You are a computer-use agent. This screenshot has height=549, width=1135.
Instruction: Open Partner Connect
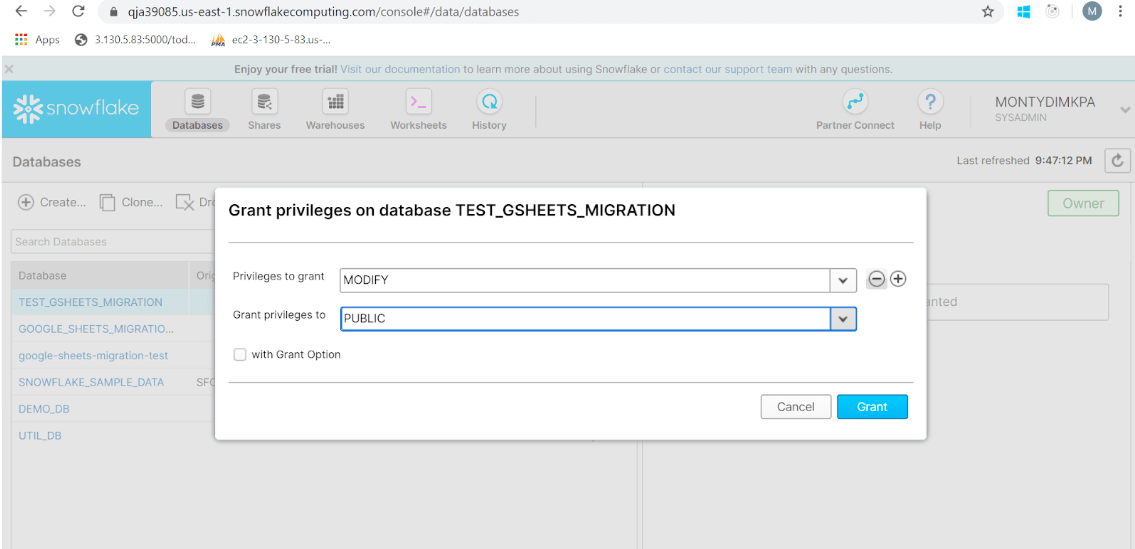coord(855,111)
